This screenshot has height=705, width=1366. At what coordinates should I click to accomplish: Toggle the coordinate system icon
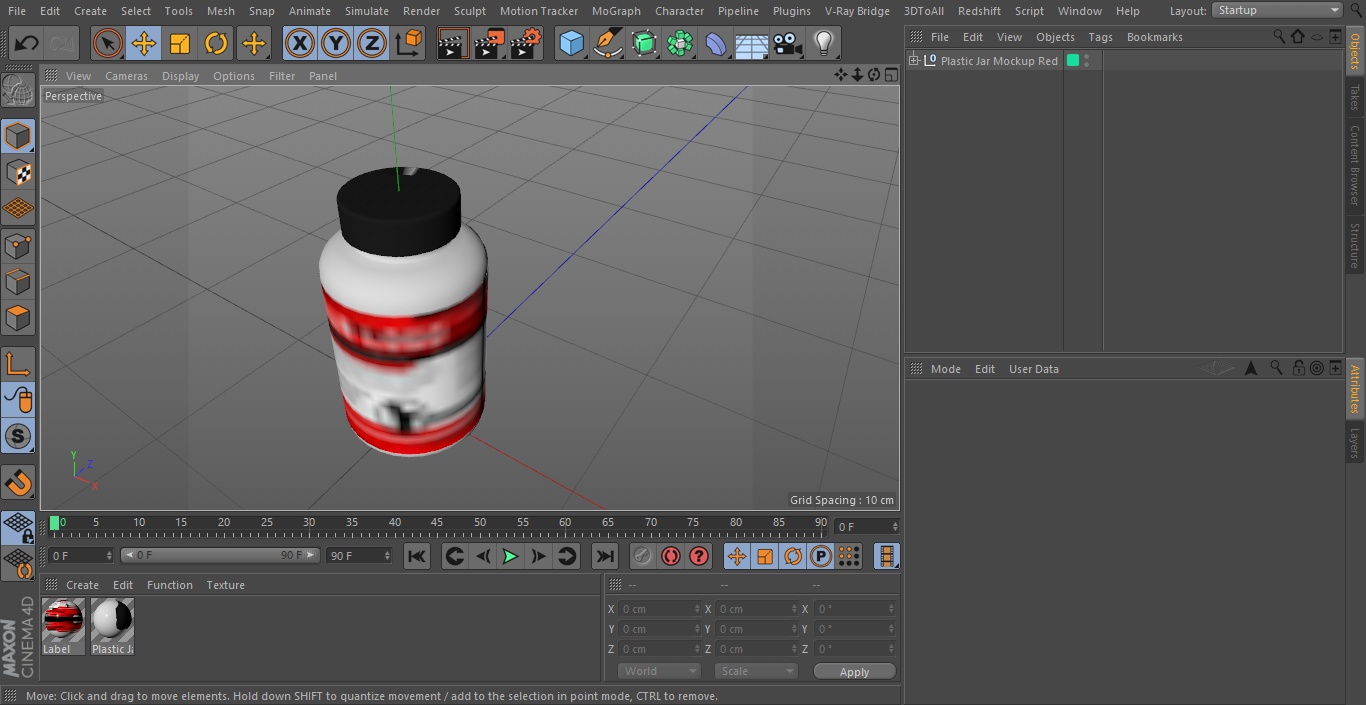[409, 44]
